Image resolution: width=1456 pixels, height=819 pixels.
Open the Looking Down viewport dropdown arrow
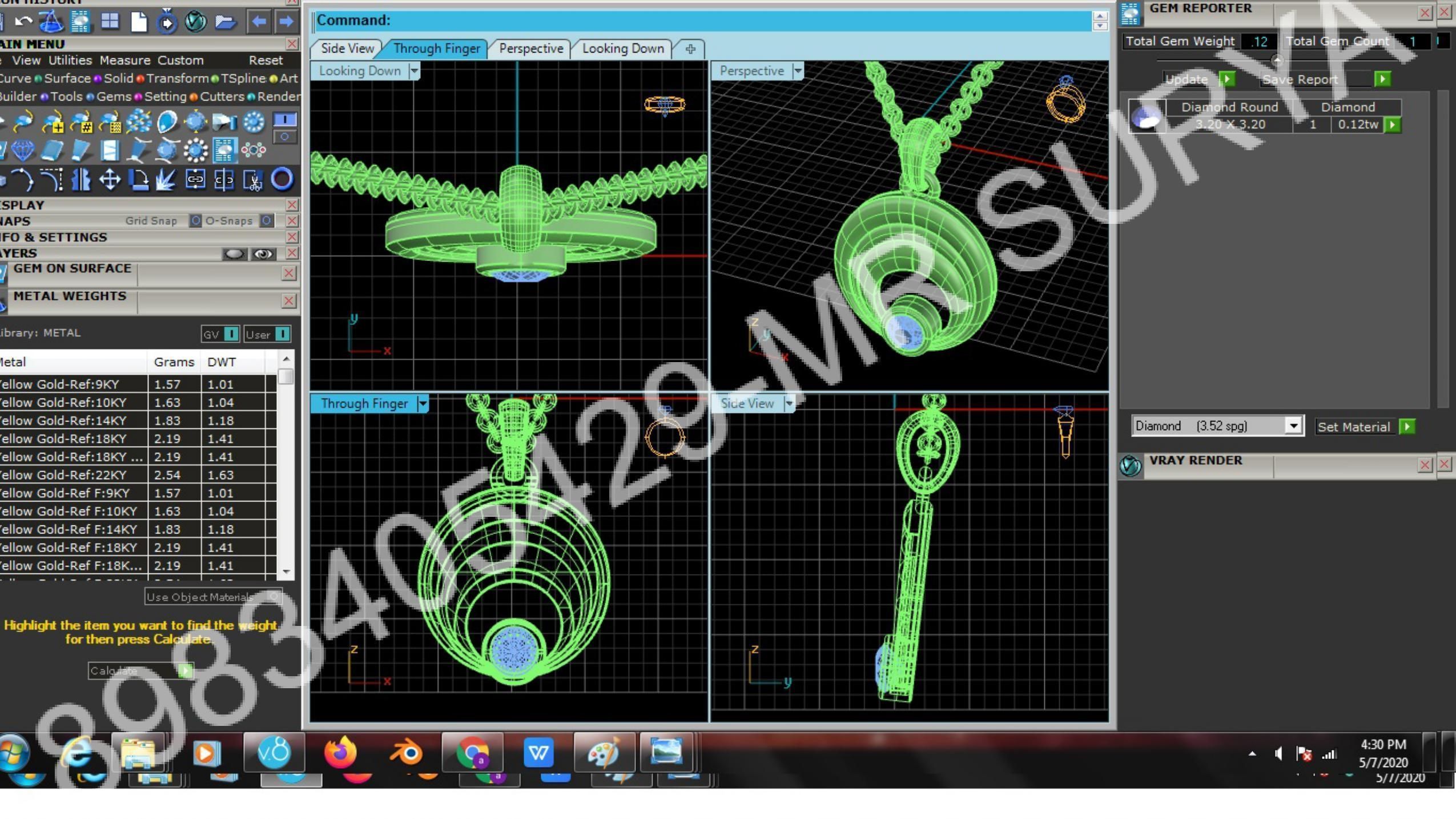coord(414,71)
